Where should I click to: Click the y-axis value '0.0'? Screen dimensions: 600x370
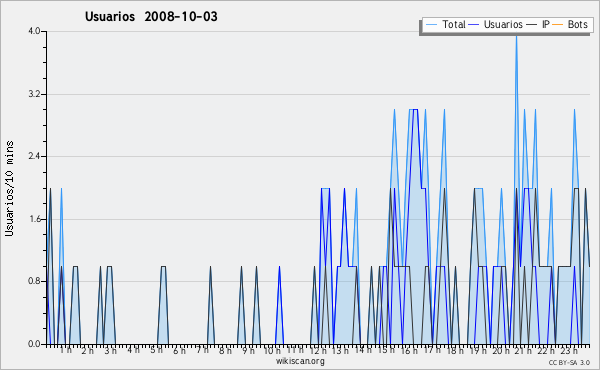[34, 344]
